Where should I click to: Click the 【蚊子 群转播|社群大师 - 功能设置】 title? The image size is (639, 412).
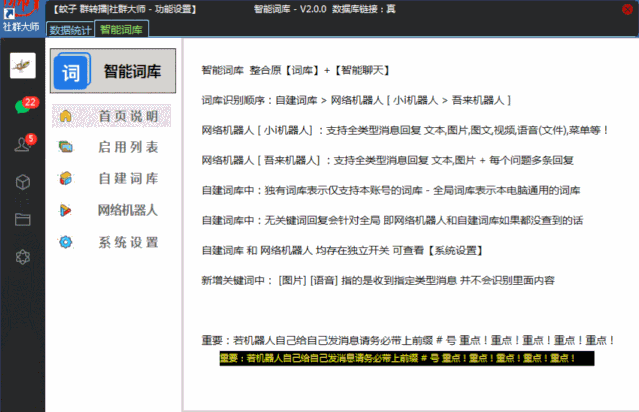(124, 9)
